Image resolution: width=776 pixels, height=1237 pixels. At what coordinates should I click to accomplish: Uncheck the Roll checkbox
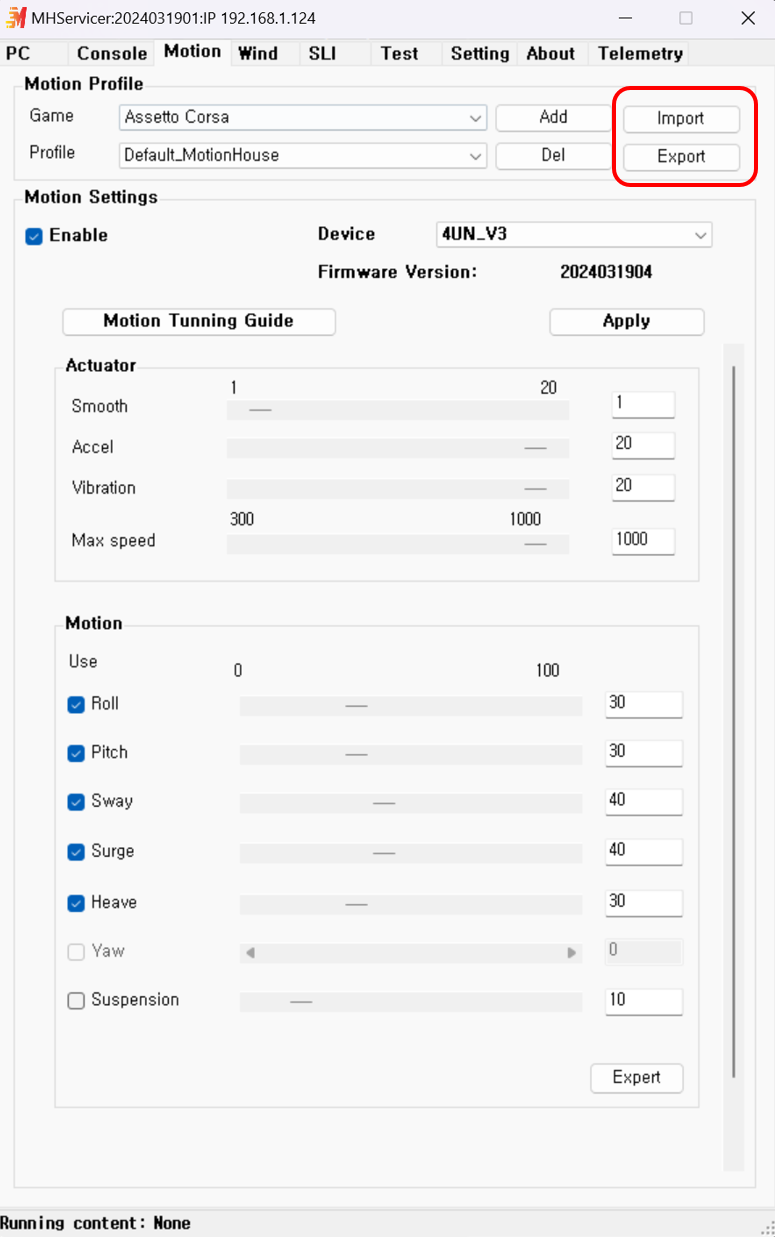(76, 705)
